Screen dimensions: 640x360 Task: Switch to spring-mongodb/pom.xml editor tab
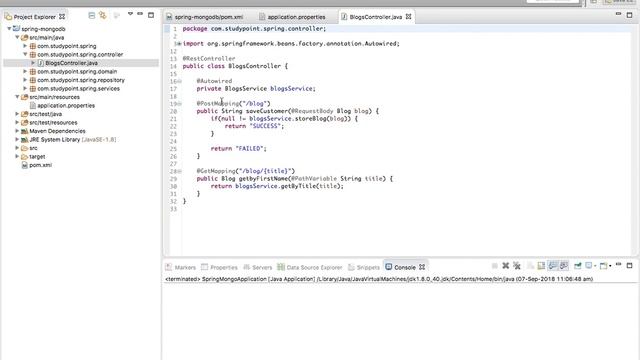pos(204,17)
